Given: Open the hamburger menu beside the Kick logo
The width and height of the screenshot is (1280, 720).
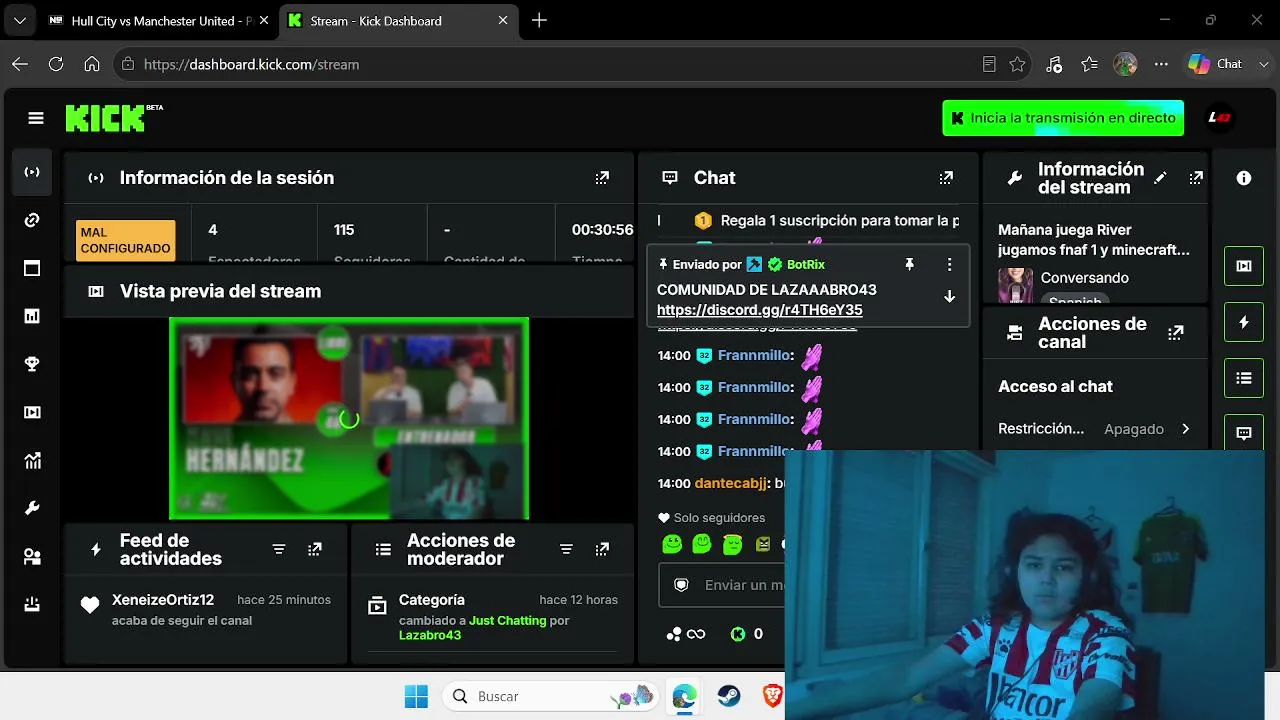Looking at the screenshot, I should coord(36,118).
